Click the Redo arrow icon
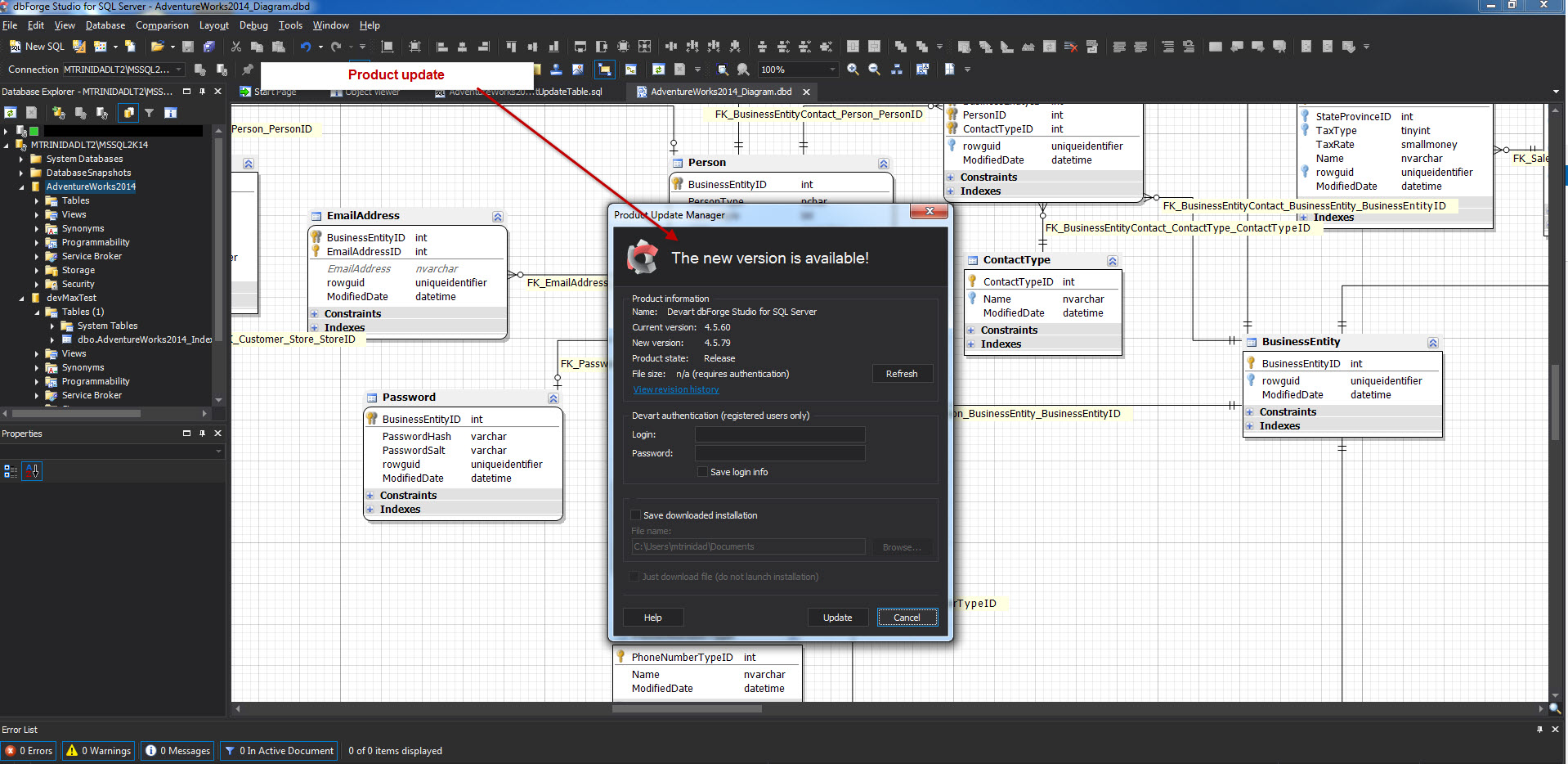This screenshot has height=764, width=1568. click(336, 47)
